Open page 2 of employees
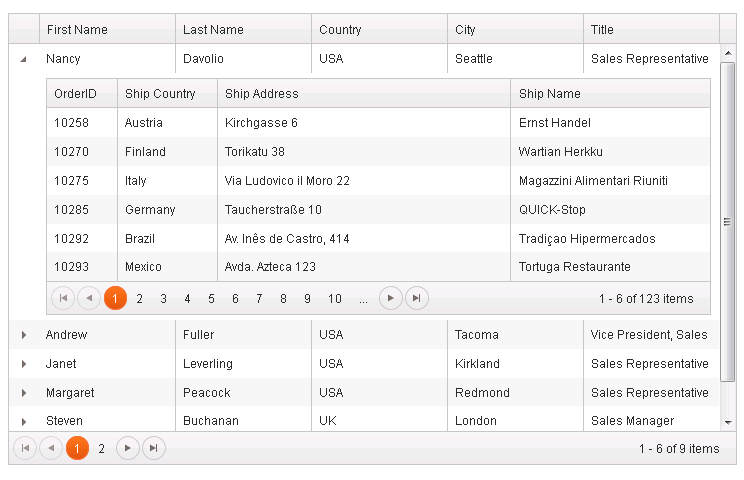 [101, 448]
